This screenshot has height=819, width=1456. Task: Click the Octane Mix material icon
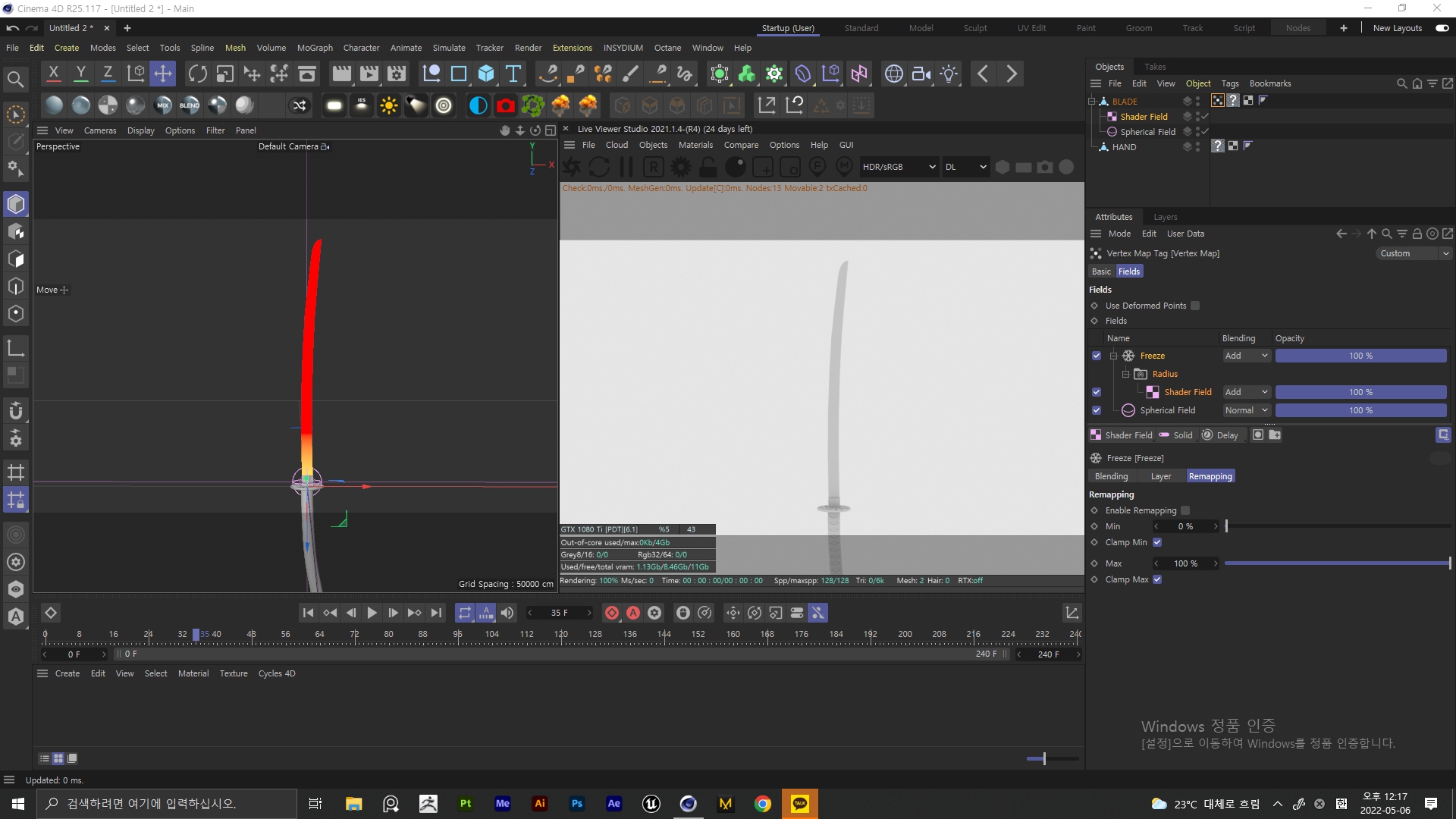(x=162, y=105)
